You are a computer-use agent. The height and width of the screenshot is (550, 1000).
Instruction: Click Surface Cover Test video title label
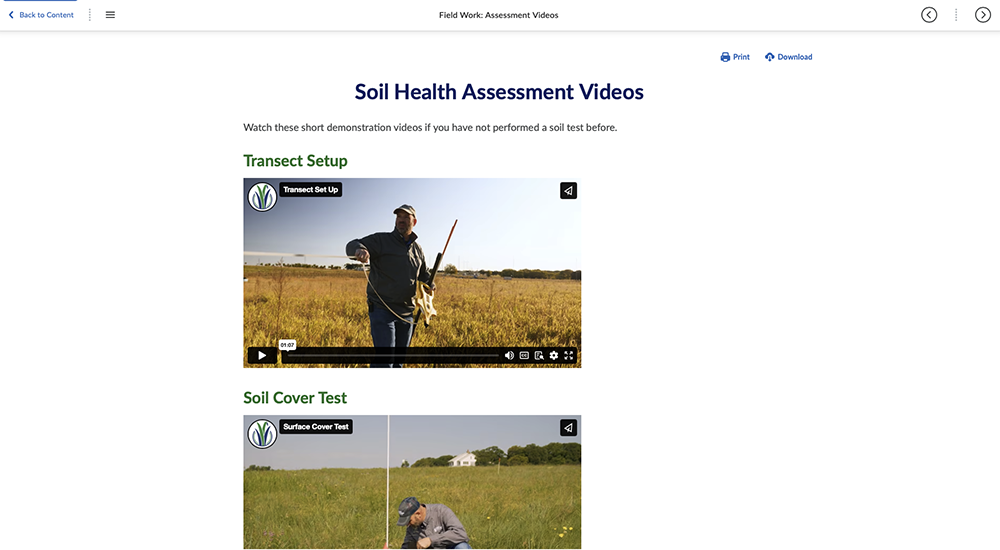315,426
